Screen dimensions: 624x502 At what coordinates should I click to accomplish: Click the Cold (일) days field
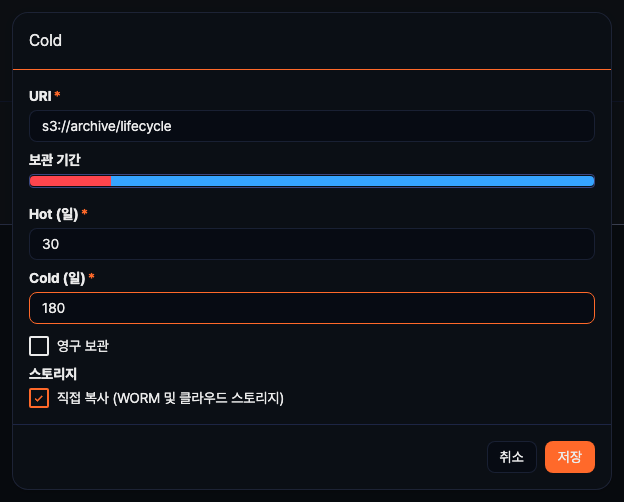pos(311,308)
